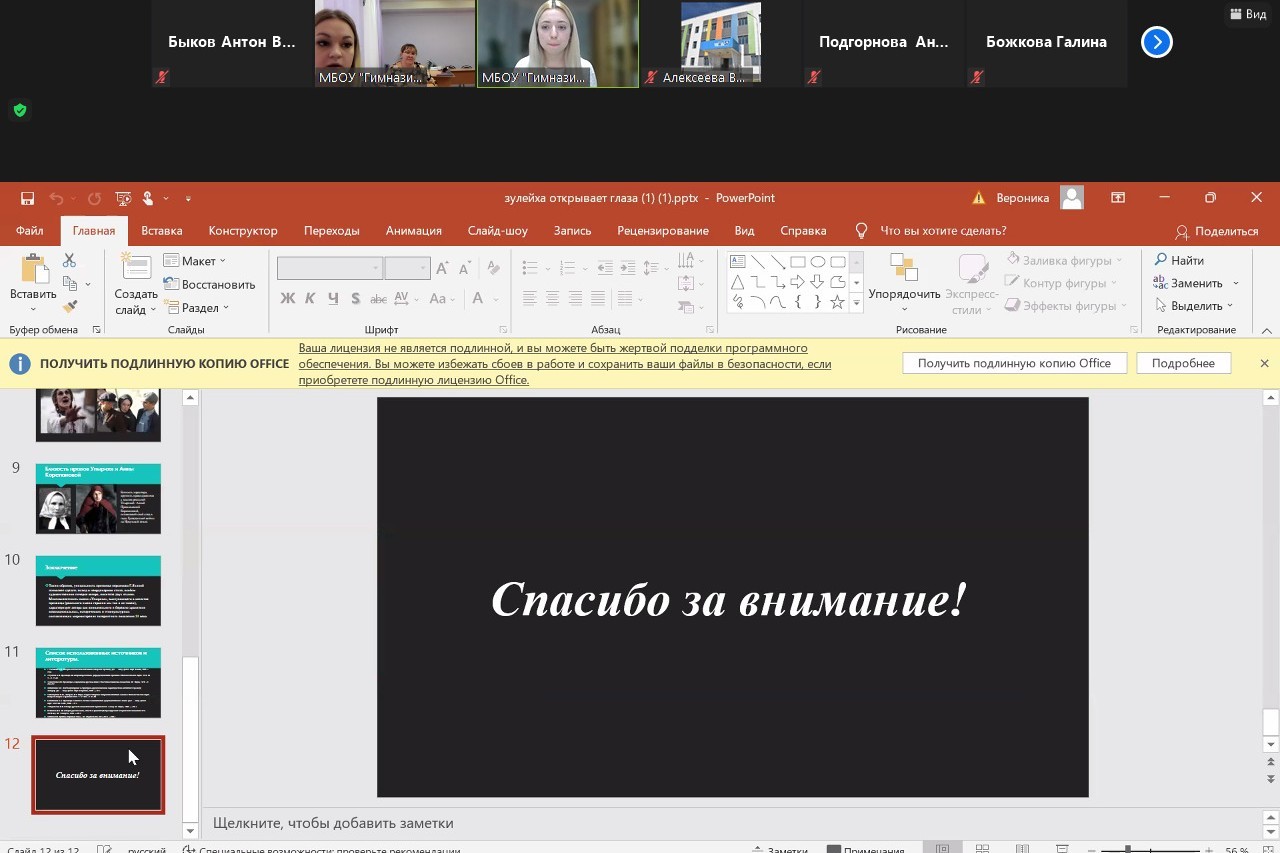Toggle italic formatting with the К button
Image resolution: width=1280 pixels, height=853 pixels.
coord(310,298)
